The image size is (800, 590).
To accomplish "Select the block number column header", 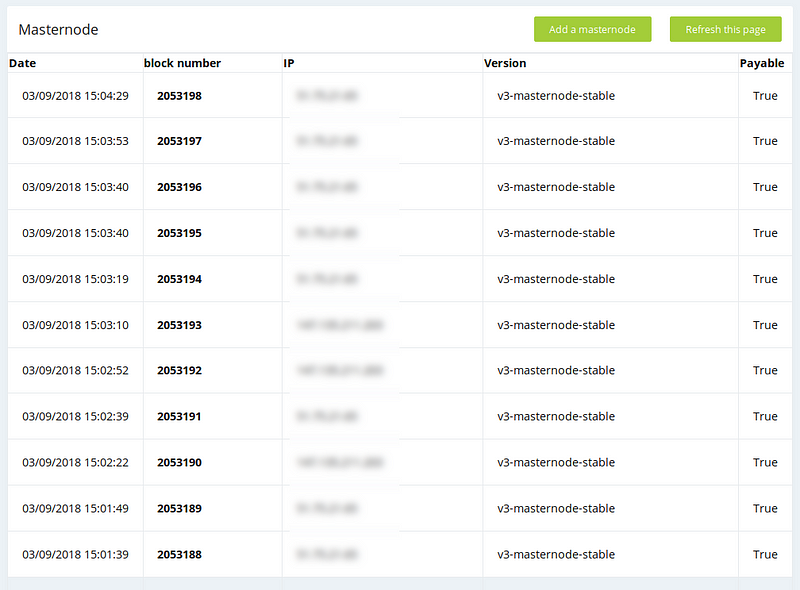I will [x=182, y=63].
